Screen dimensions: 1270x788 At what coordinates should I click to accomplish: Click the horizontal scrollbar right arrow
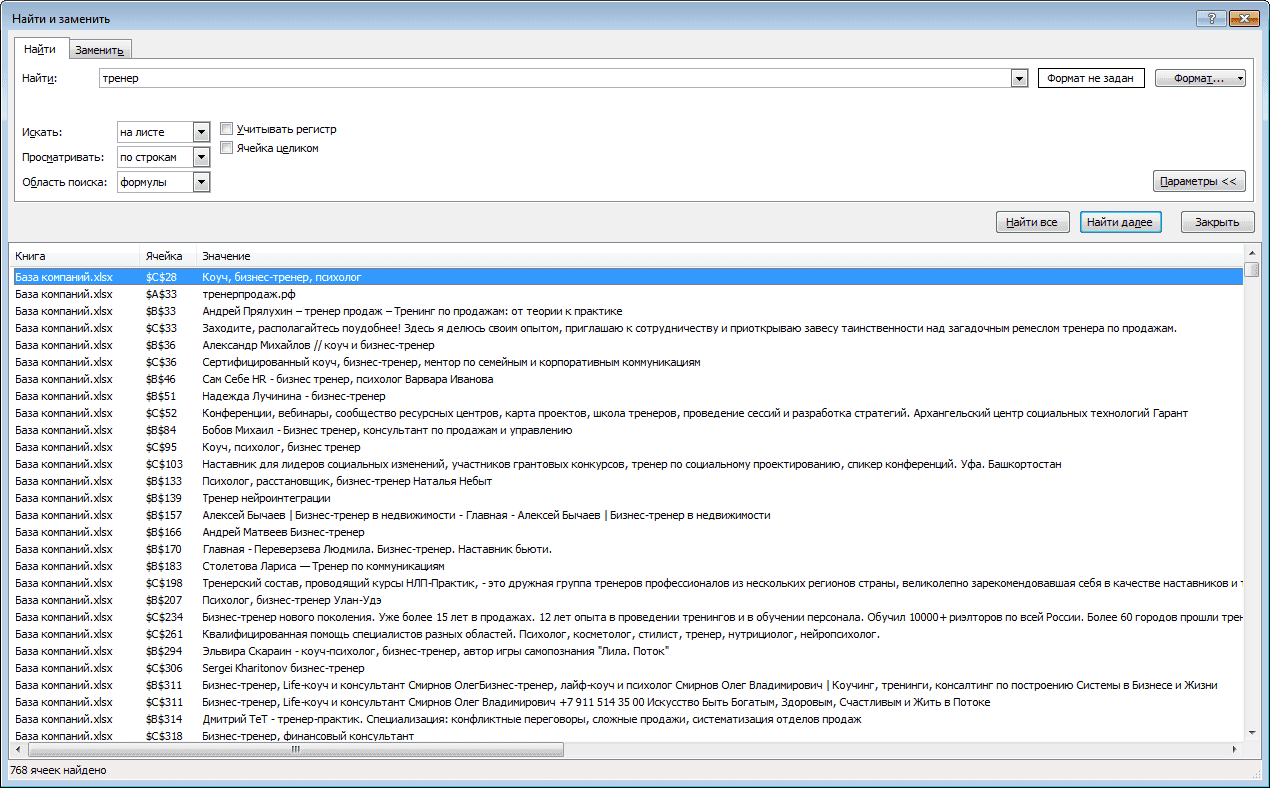coord(1236,748)
